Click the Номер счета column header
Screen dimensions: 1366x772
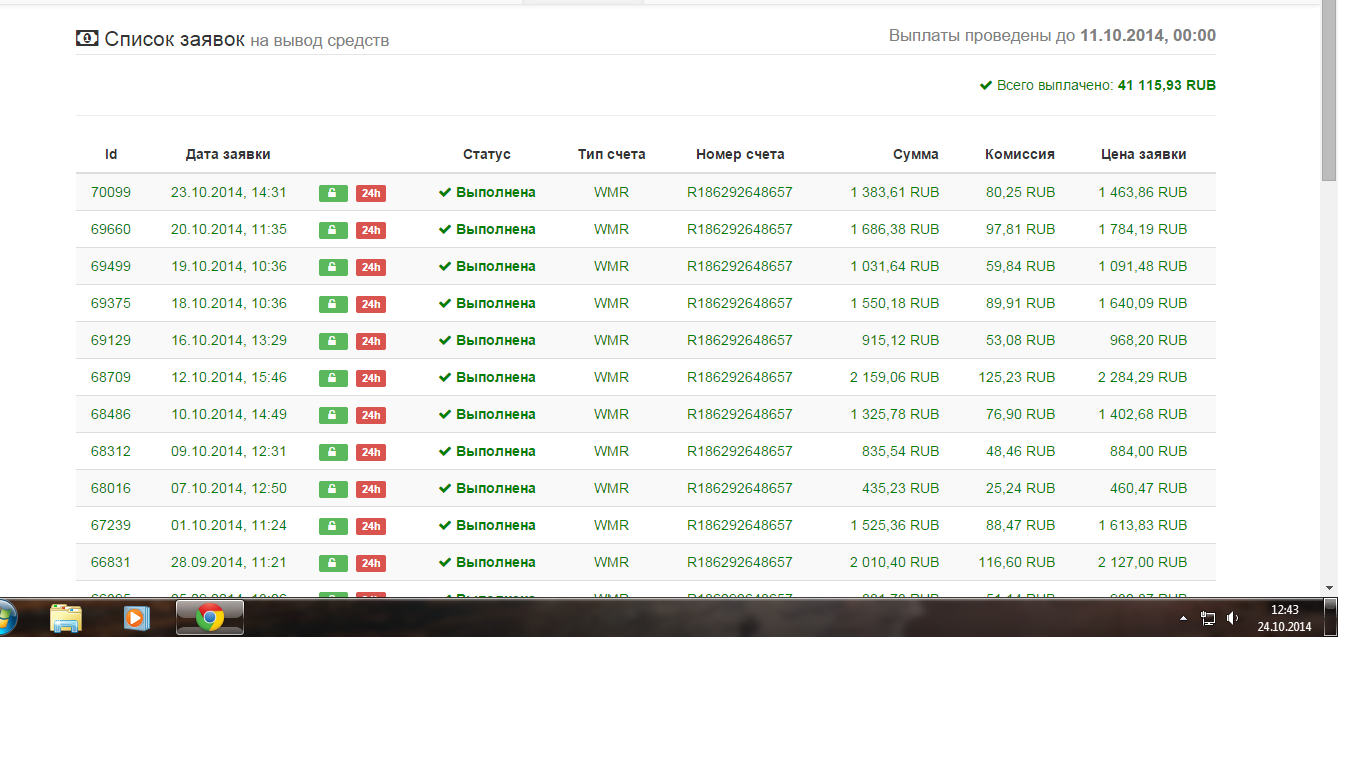740,154
